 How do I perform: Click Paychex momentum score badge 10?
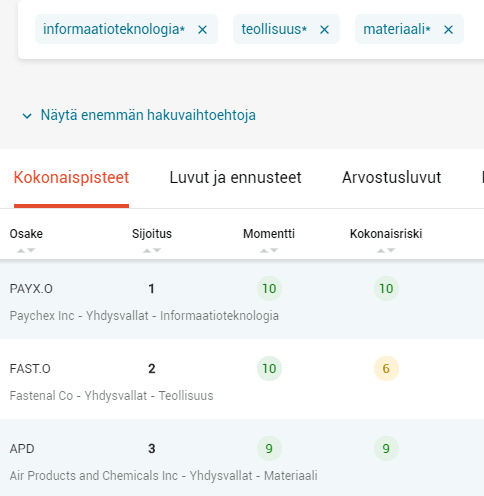coord(269,288)
